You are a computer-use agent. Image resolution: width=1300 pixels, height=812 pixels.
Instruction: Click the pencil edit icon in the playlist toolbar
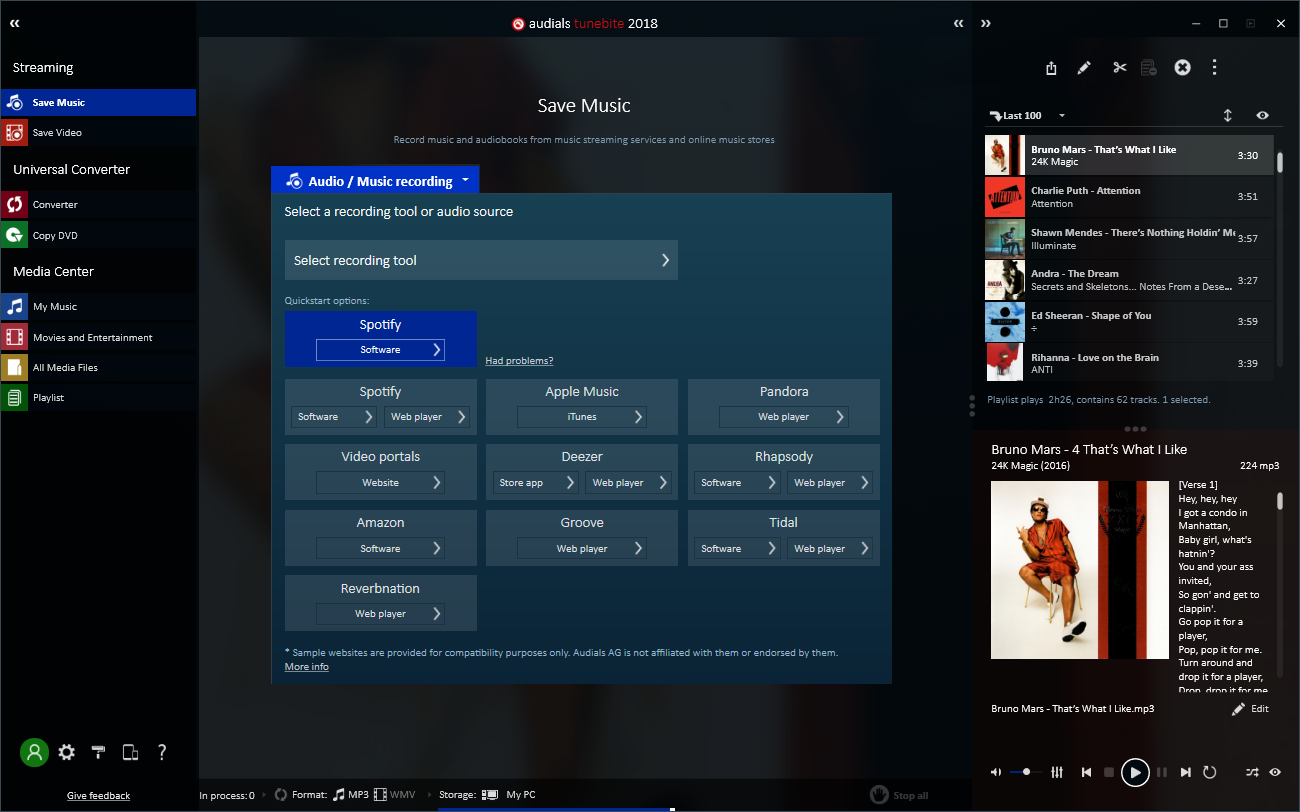[x=1084, y=68]
